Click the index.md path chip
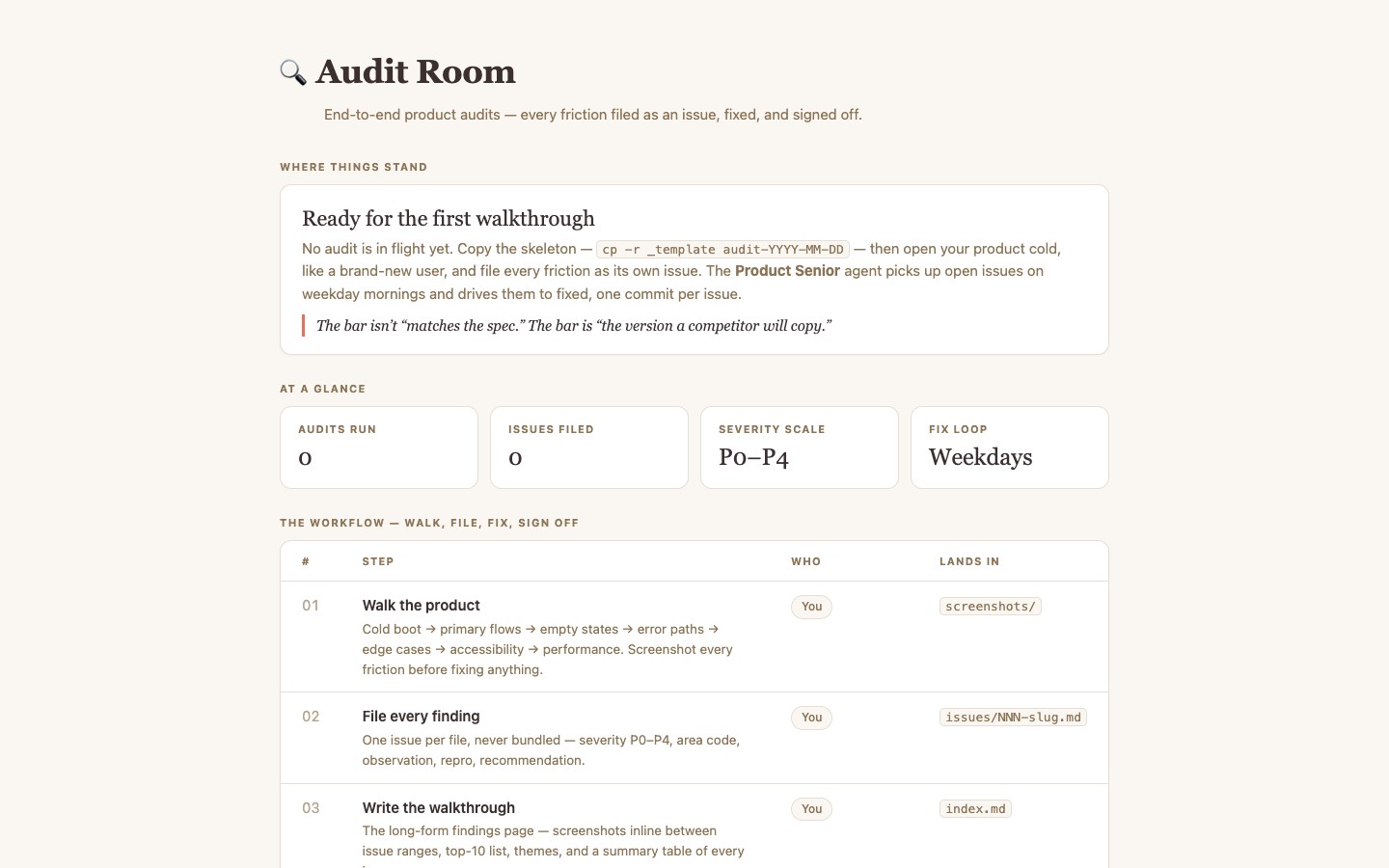Image resolution: width=1389 pixels, height=868 pixels. (975, 809)
